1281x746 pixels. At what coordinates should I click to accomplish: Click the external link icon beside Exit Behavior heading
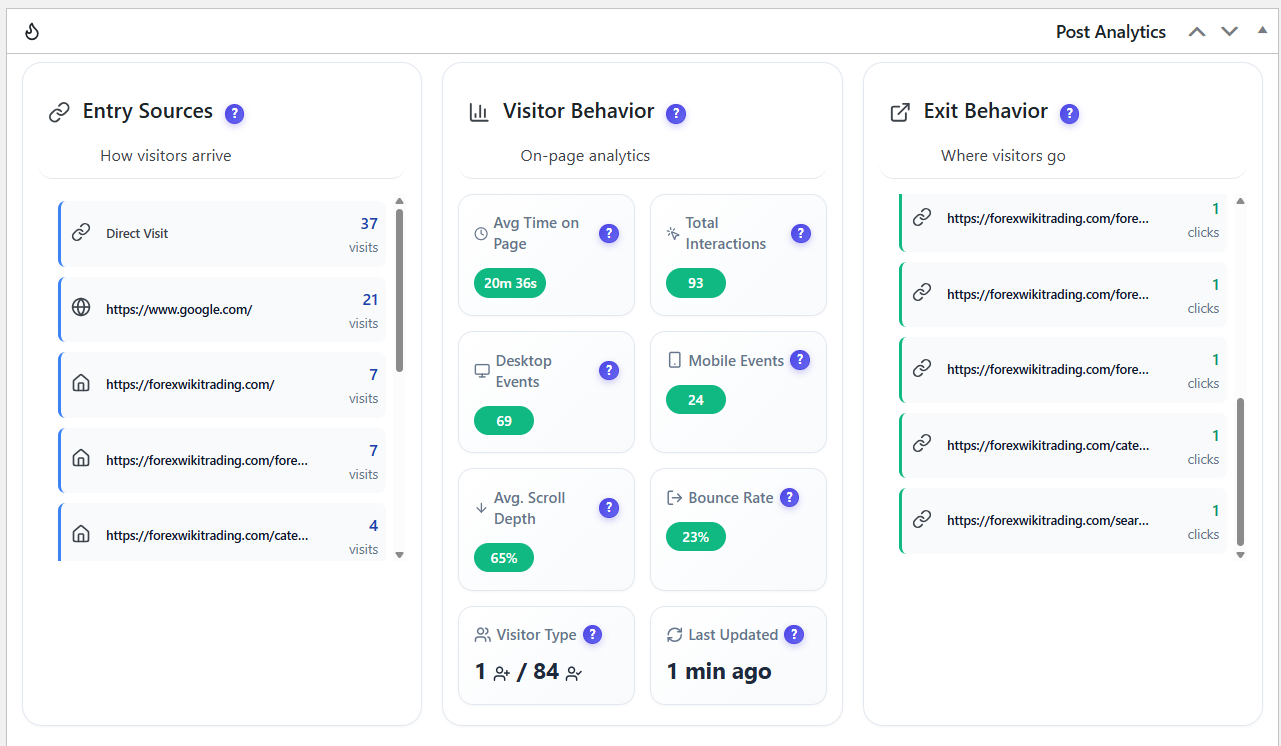pos(901,112)
